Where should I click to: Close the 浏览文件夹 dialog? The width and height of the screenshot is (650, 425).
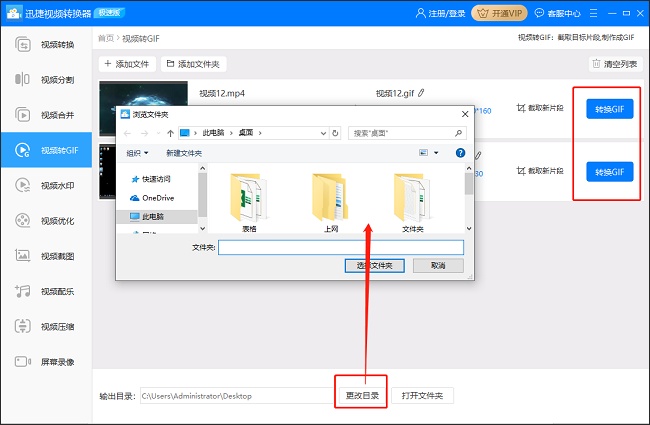tap(465, 114)
